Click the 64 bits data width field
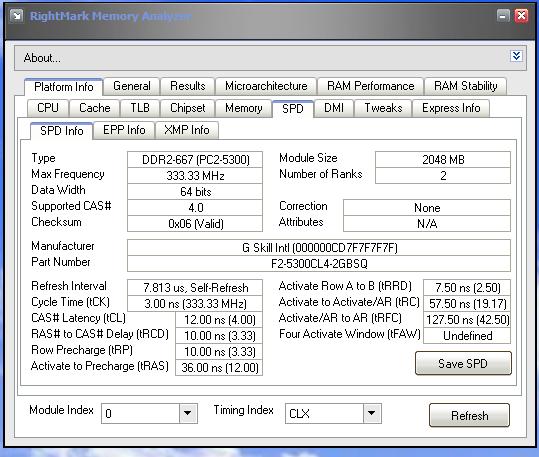 tap(195, 192)
